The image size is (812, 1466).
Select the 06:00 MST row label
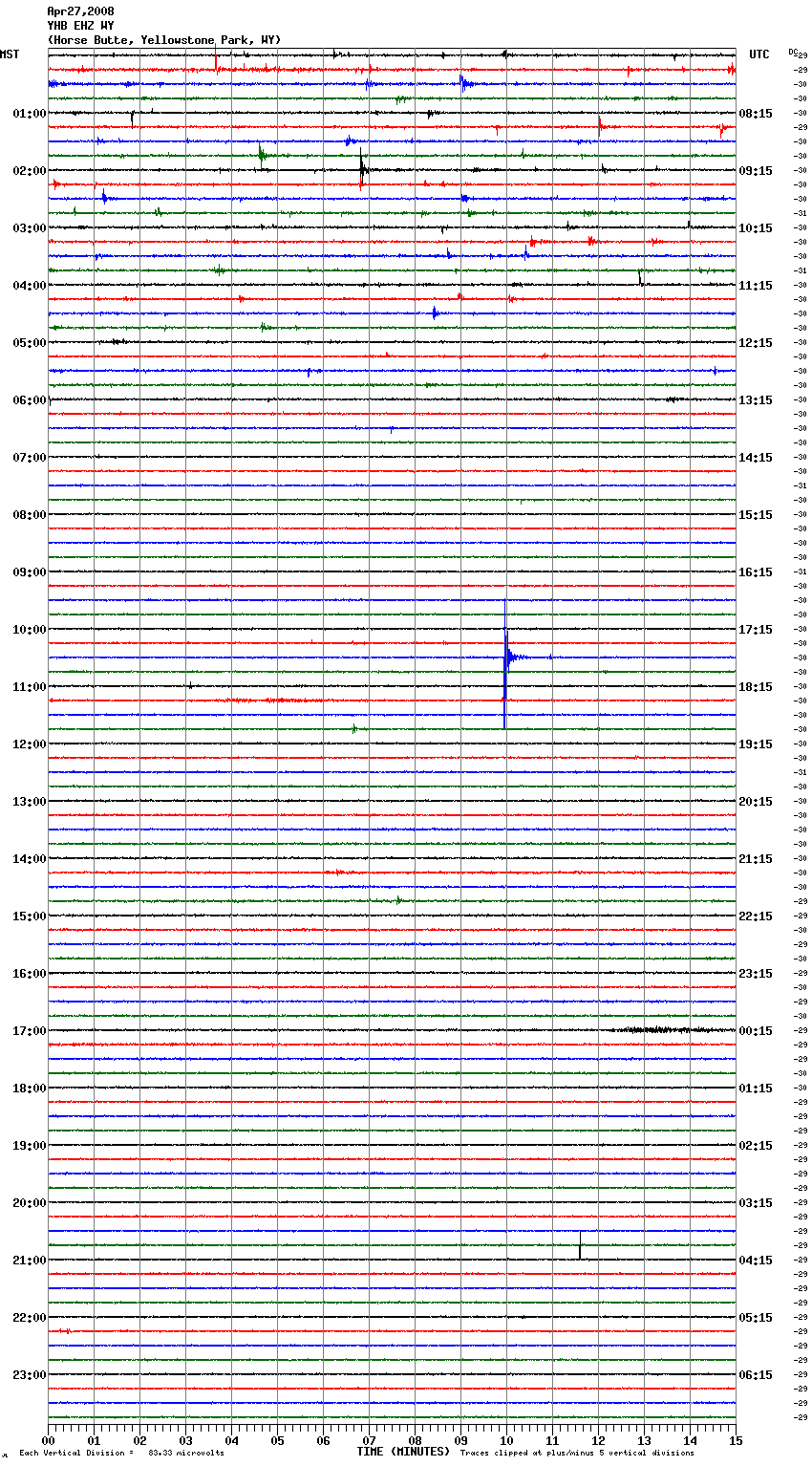coord(30,400)
